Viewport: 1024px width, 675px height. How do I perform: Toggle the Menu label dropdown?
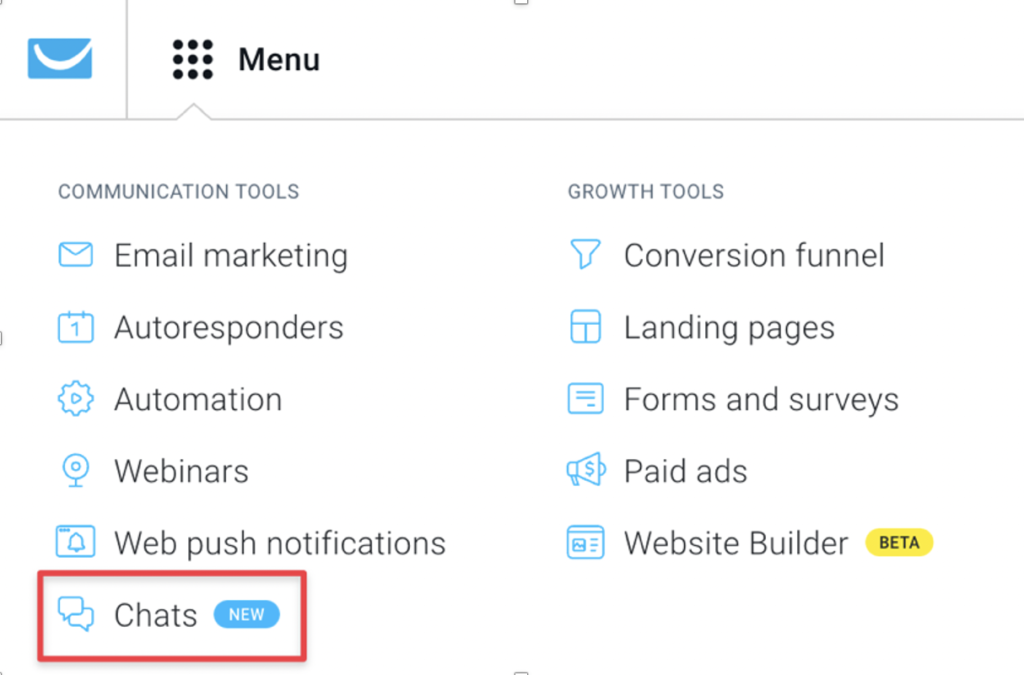point(279,59)
